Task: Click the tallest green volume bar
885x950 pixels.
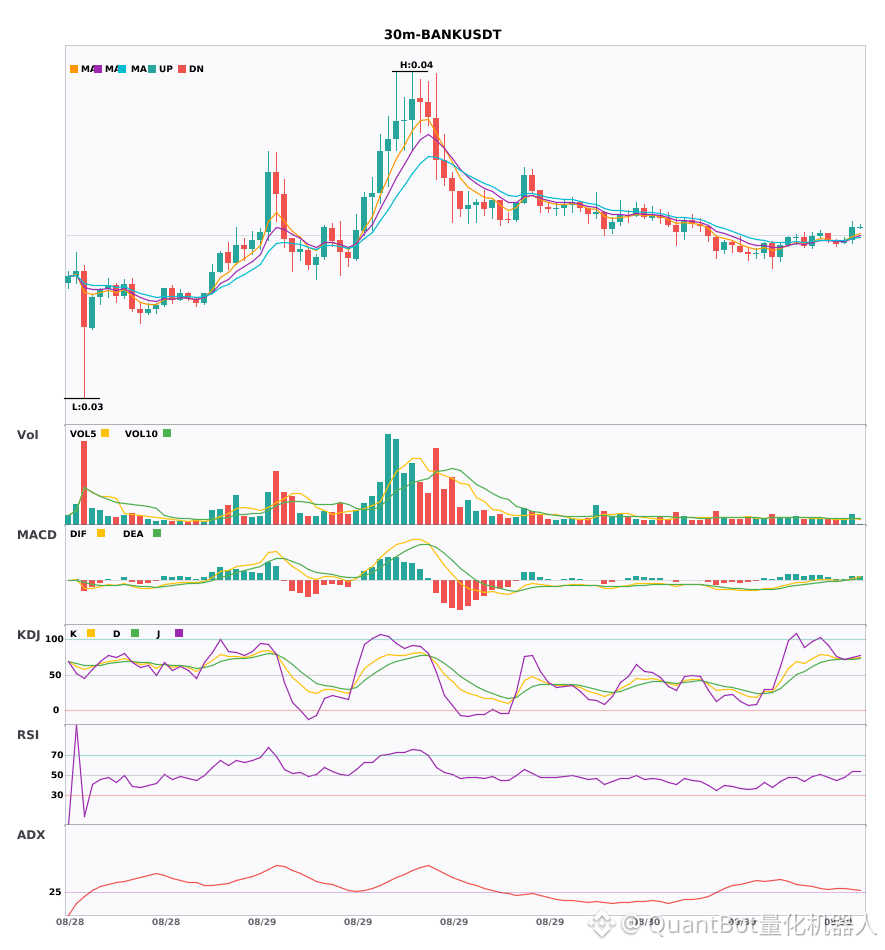Action: point(388,479)
